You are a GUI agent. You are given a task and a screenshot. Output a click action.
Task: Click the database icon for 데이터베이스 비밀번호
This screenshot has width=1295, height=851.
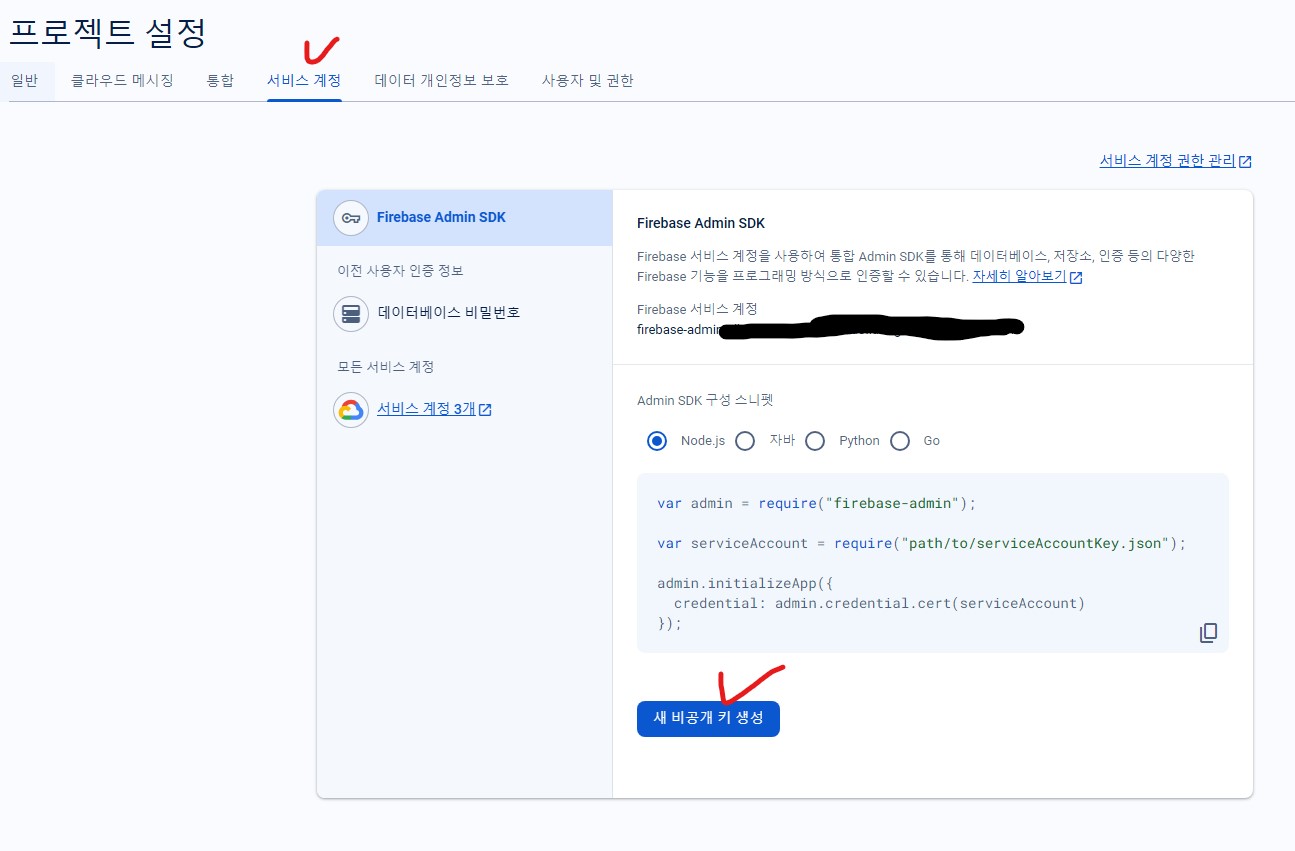(x=351, y=313)
